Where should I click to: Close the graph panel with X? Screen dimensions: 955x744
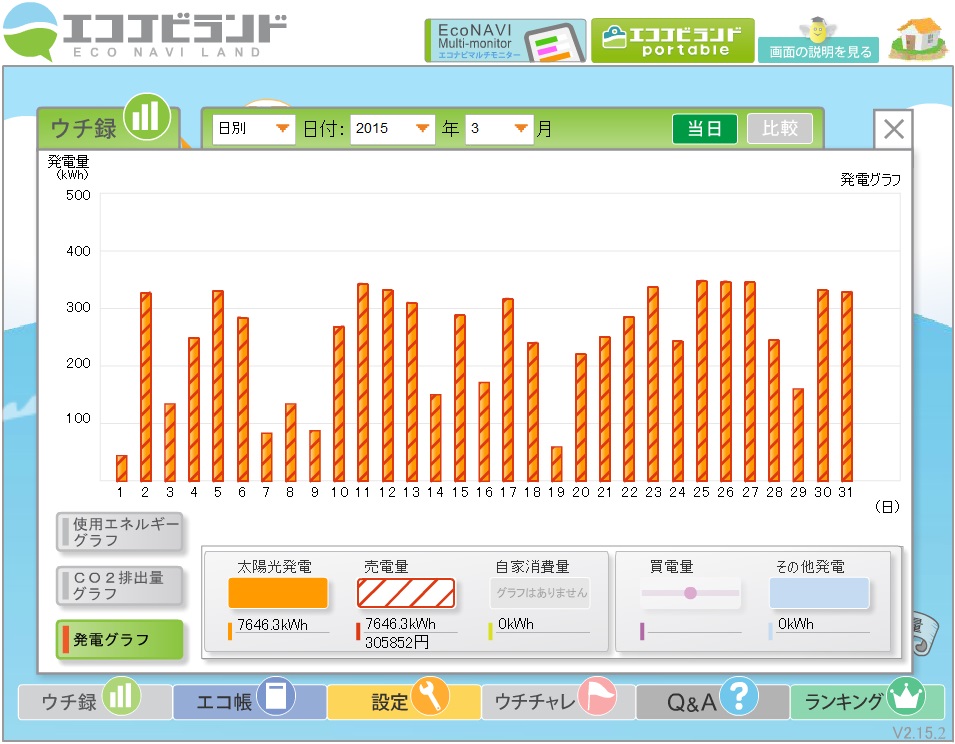coord(893,129)
